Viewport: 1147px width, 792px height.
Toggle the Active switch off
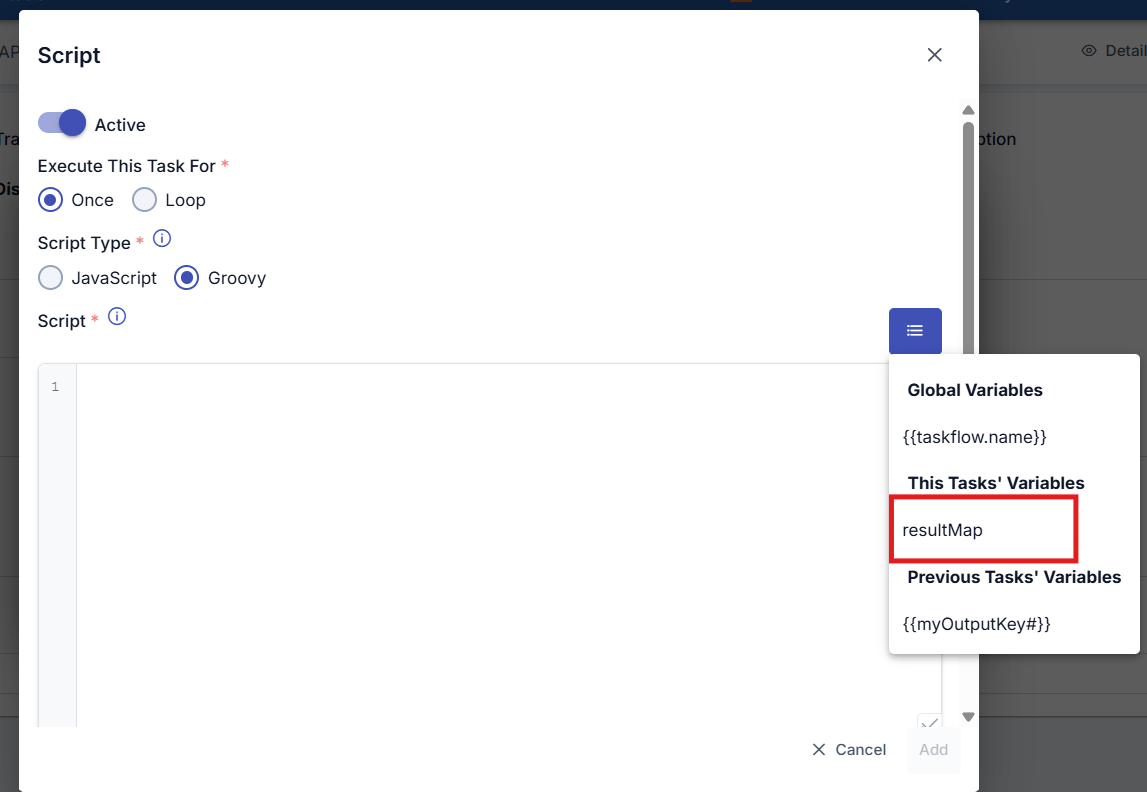tap(62, 123)
